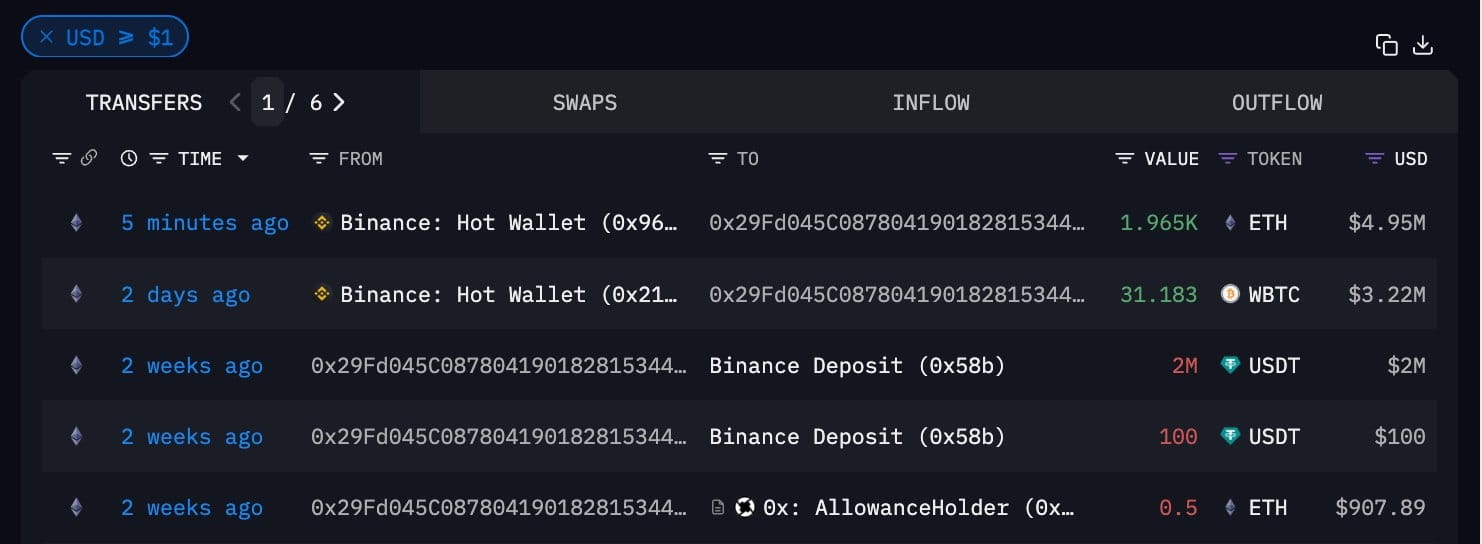Go to the next transfers page
This screenshot has height=544, width=1482.
click(x=339, y=102)
